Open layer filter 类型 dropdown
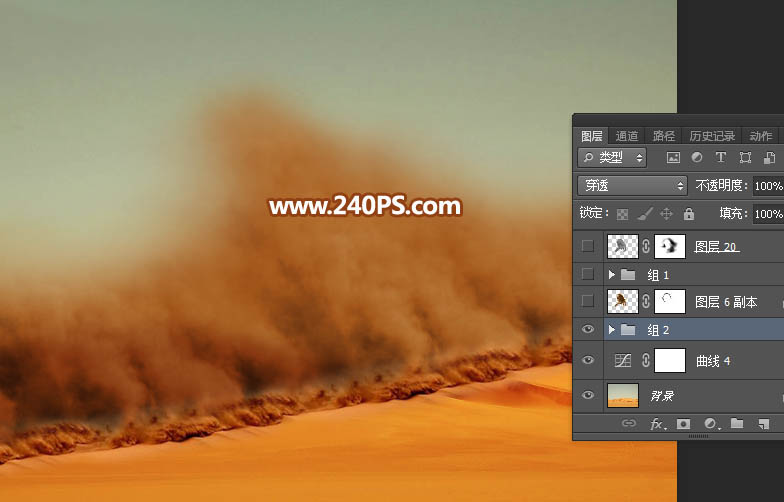Viewport: 784px width, 502px height. tap(612, 158)
